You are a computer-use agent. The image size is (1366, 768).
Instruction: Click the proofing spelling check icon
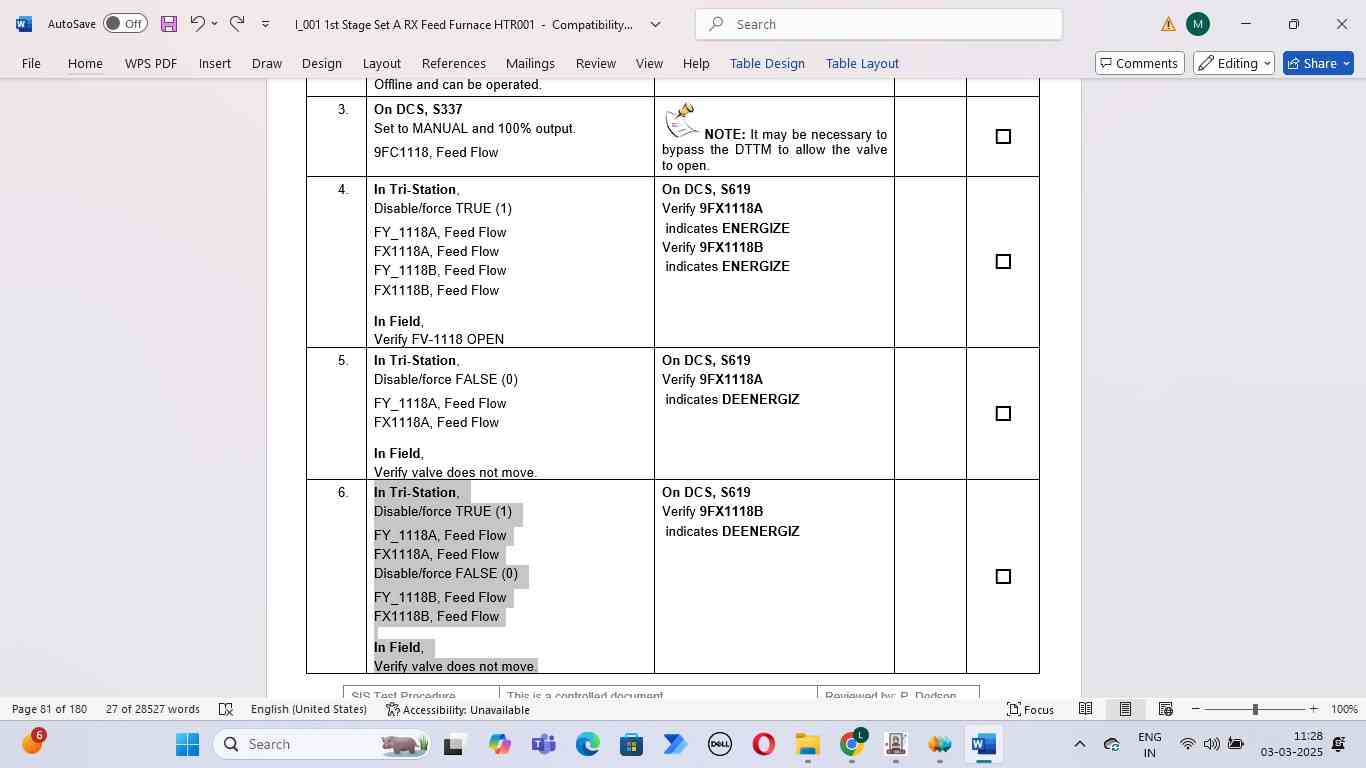coord(226,709)
